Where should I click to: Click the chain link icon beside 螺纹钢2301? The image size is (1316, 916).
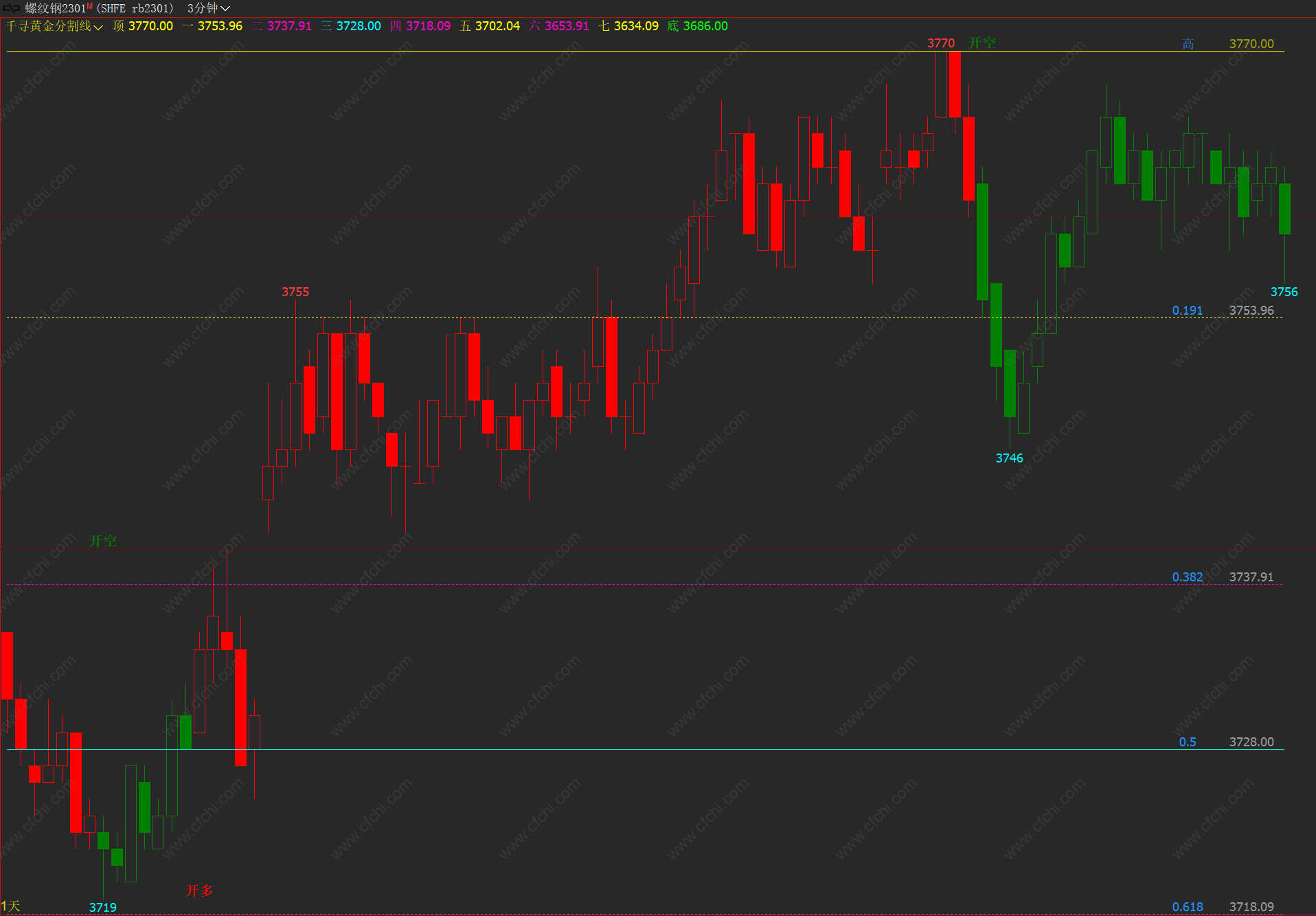coord(11,8)
